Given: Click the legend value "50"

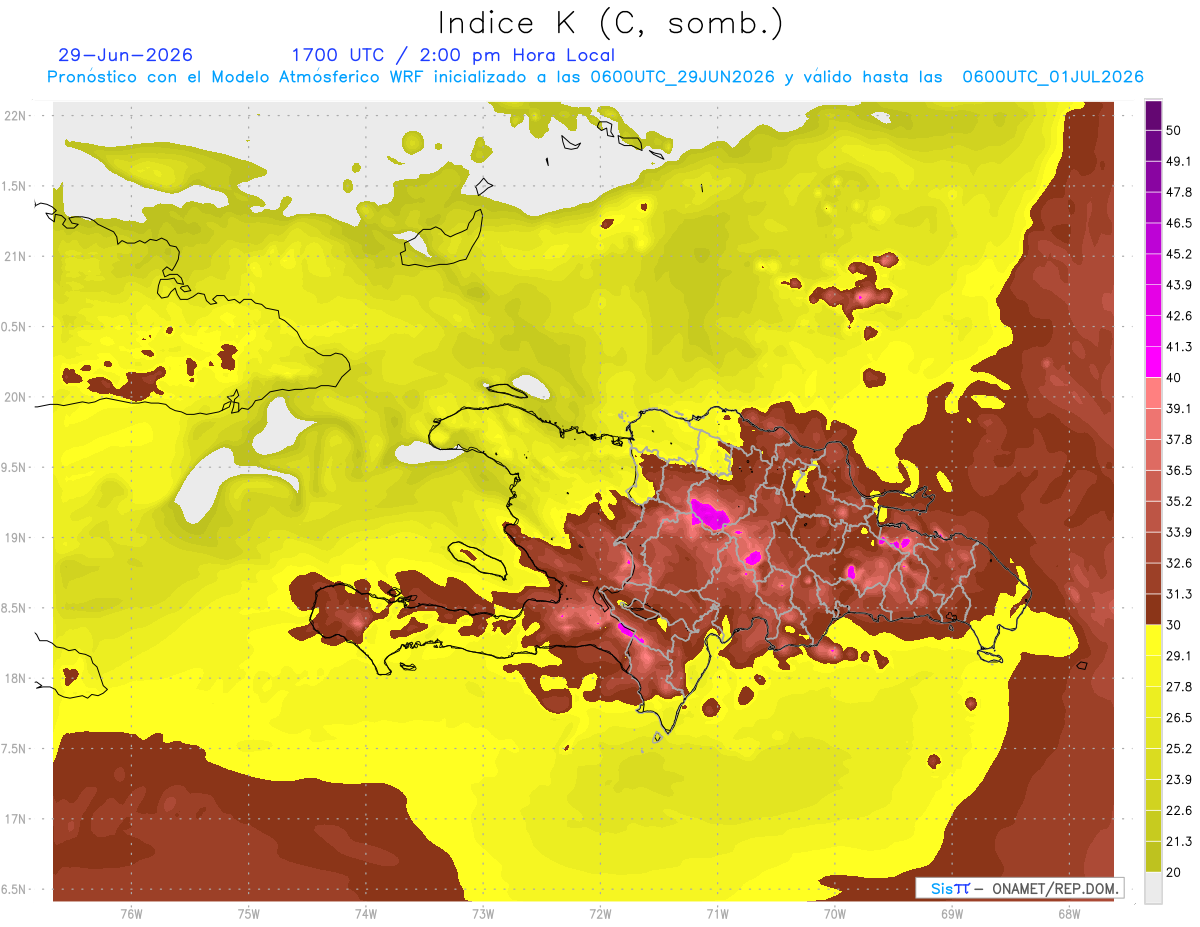Looking at the screenshot, I should point(1175,131).
